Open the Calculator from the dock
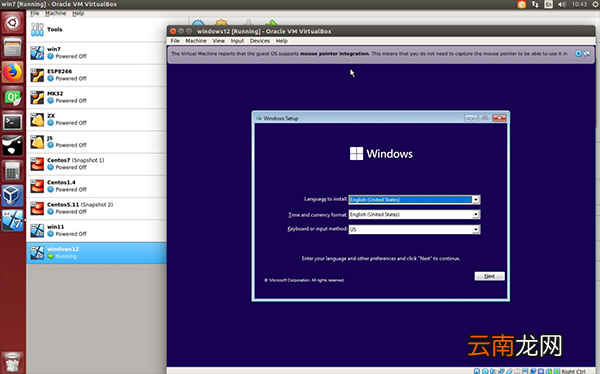This screenshot has height=374, width=600. coord(12,171)
